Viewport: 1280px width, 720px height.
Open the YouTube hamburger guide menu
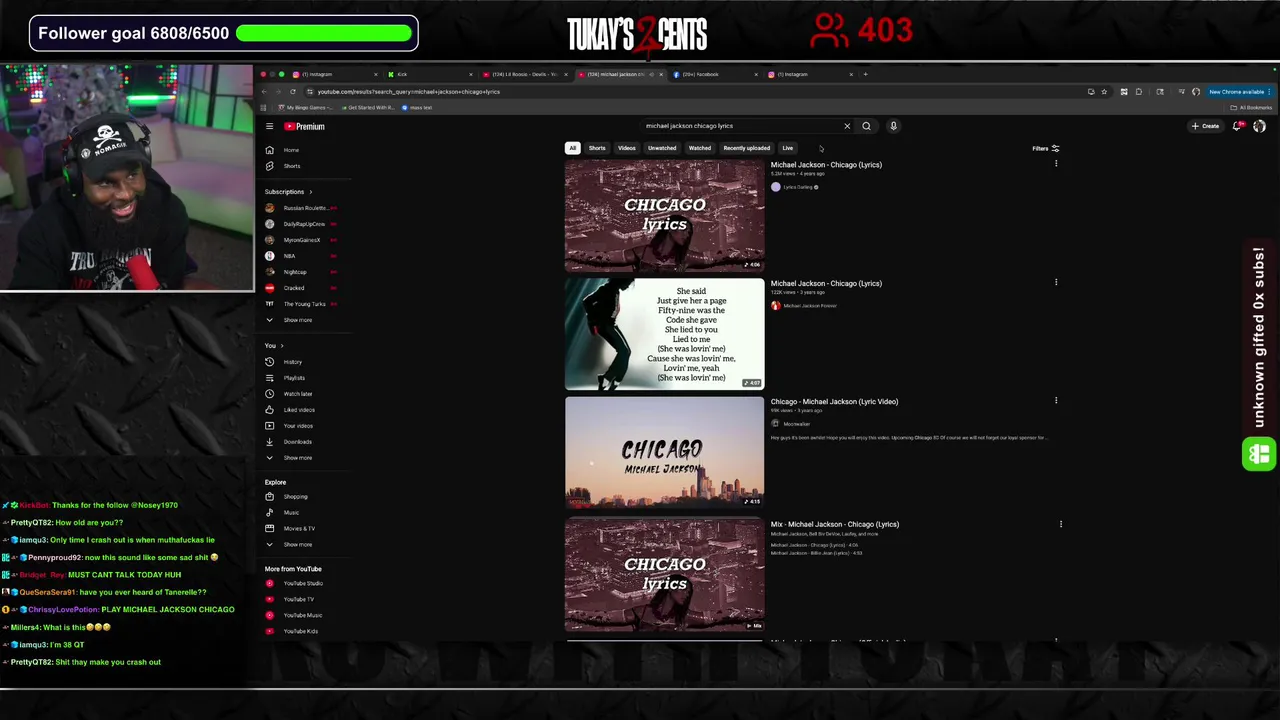269,126
